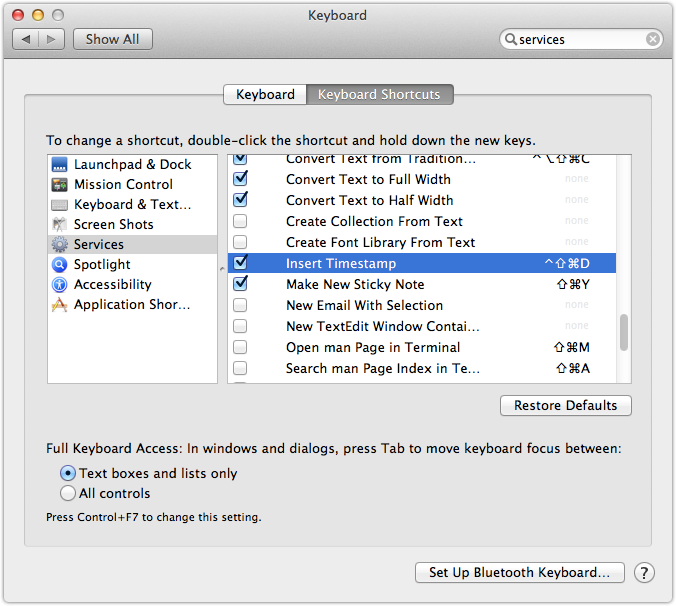Uncheck the Insert Timestamp service
This screenshot has height=606, width=676.
(240, 262)
